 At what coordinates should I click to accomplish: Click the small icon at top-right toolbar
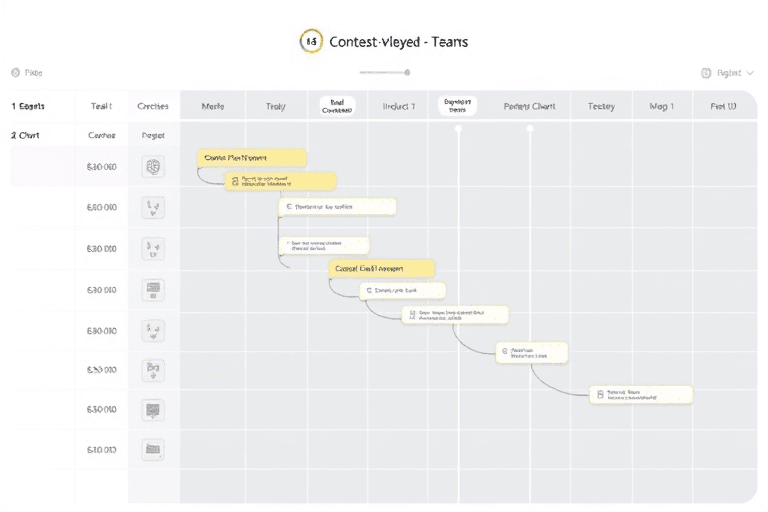pyautogui.click(x=706, y=73)
